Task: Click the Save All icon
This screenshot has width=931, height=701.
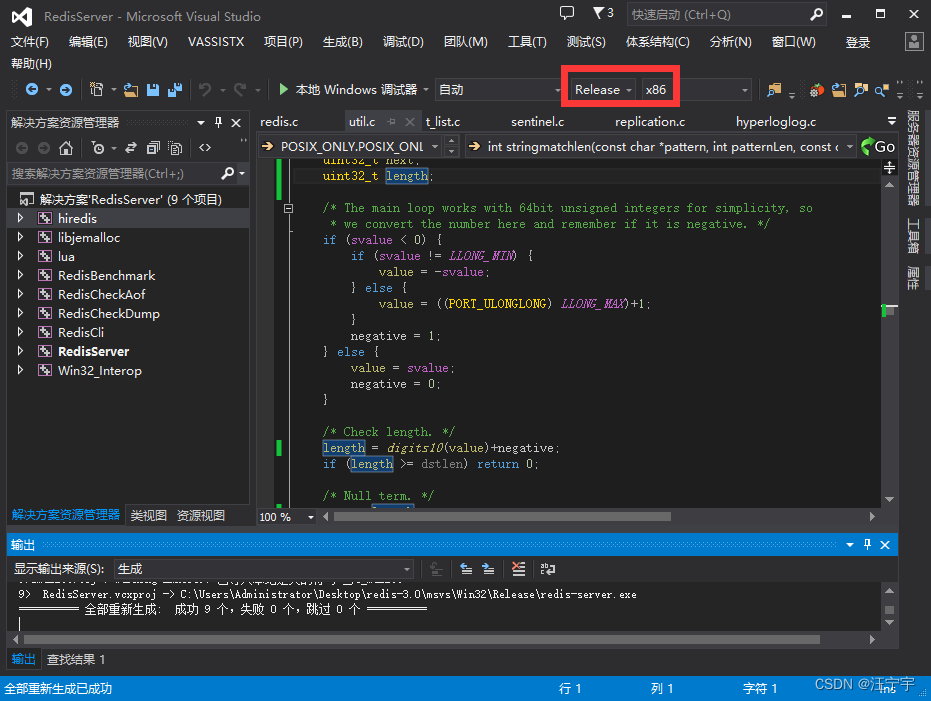Action: pyautogui.click(x=175, y=90)
